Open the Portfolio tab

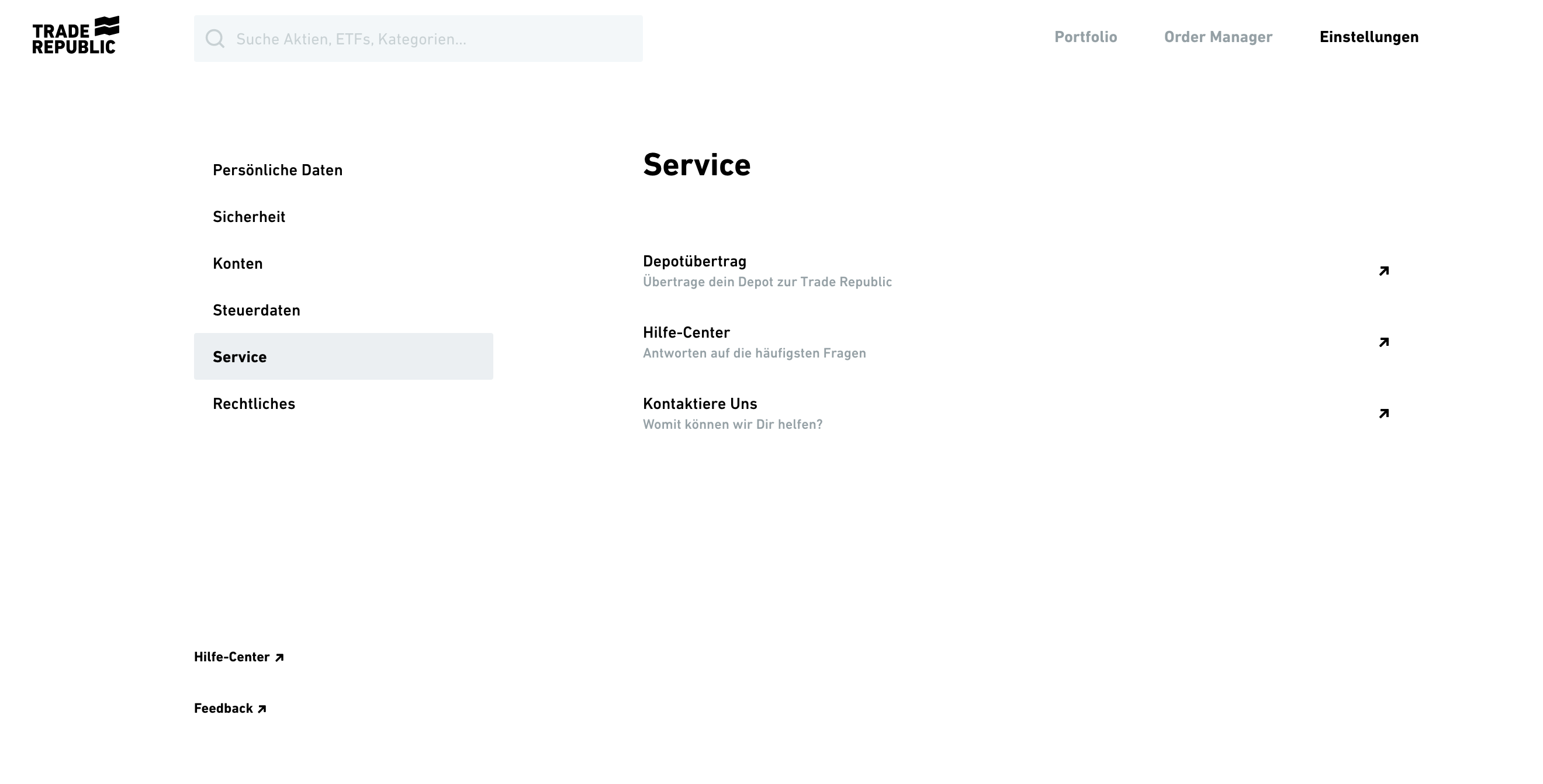click(1085, 37)
